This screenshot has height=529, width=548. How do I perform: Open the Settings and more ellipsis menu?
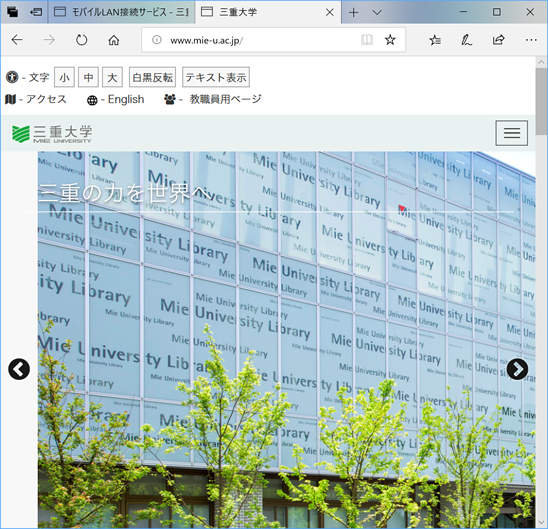click(531, 40)
